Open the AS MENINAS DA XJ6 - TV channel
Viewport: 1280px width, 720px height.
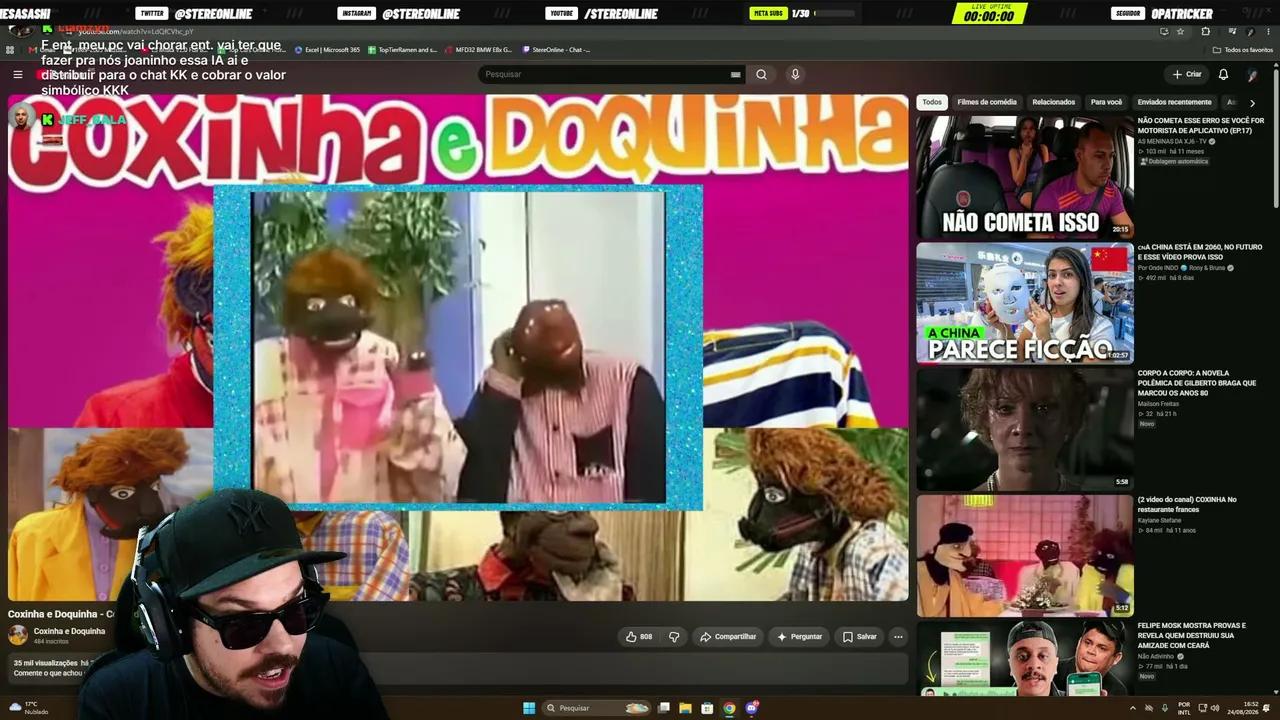click(x=1172, y=141)
